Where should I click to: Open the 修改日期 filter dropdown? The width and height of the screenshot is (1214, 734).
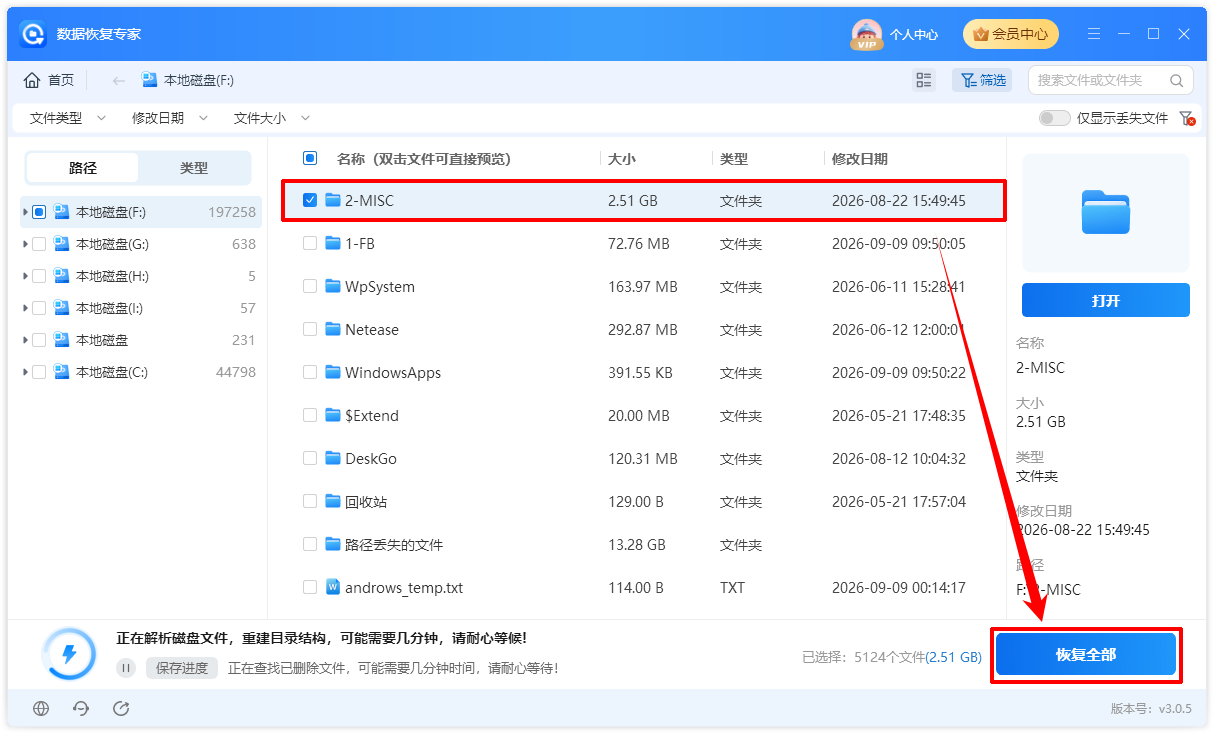170,118
